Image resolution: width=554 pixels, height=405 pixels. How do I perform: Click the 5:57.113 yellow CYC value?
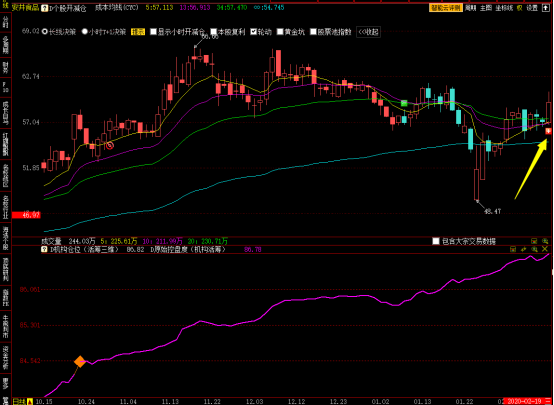tap(159, 8)
